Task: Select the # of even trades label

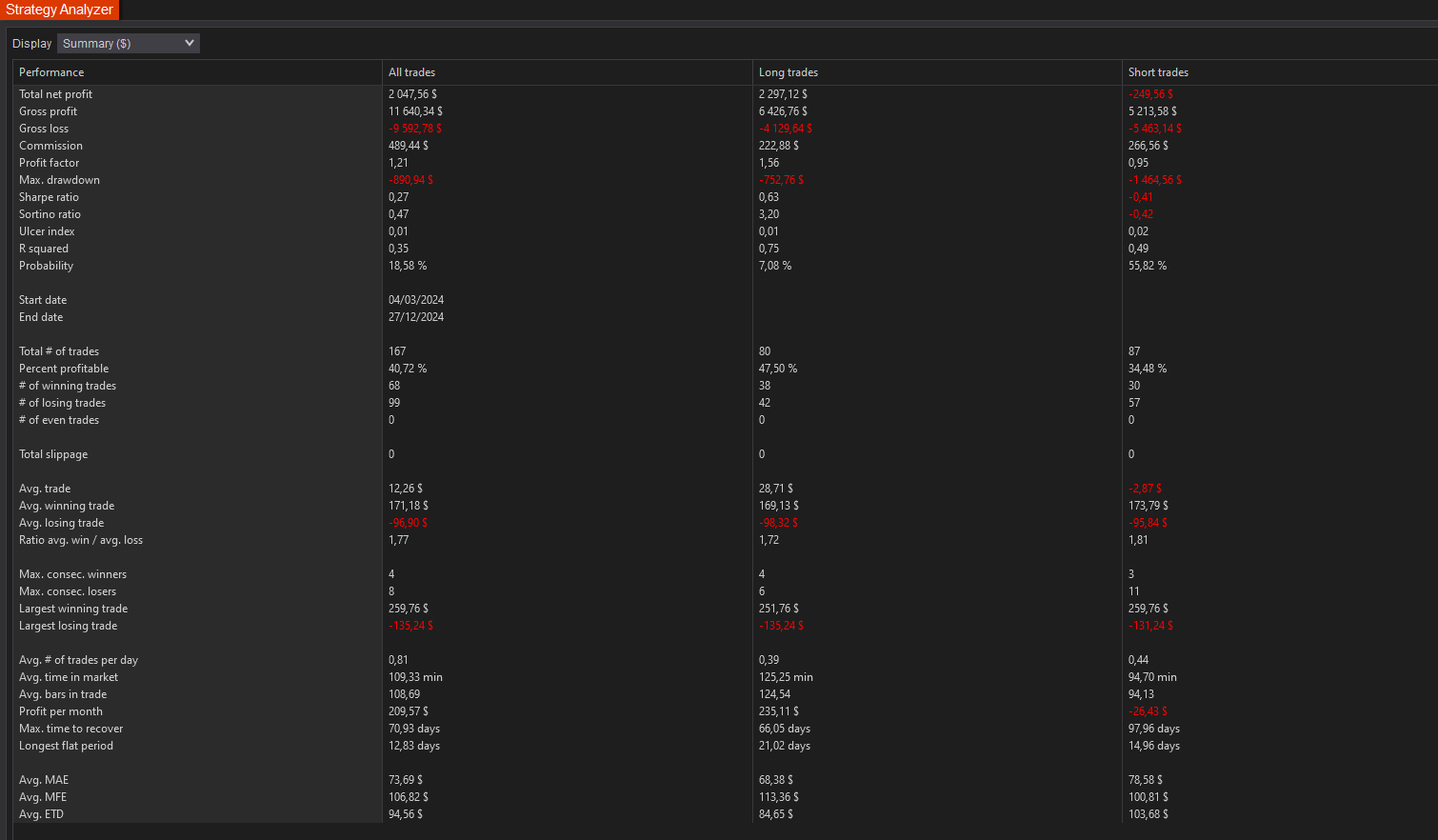Action: tap(59, 420)
